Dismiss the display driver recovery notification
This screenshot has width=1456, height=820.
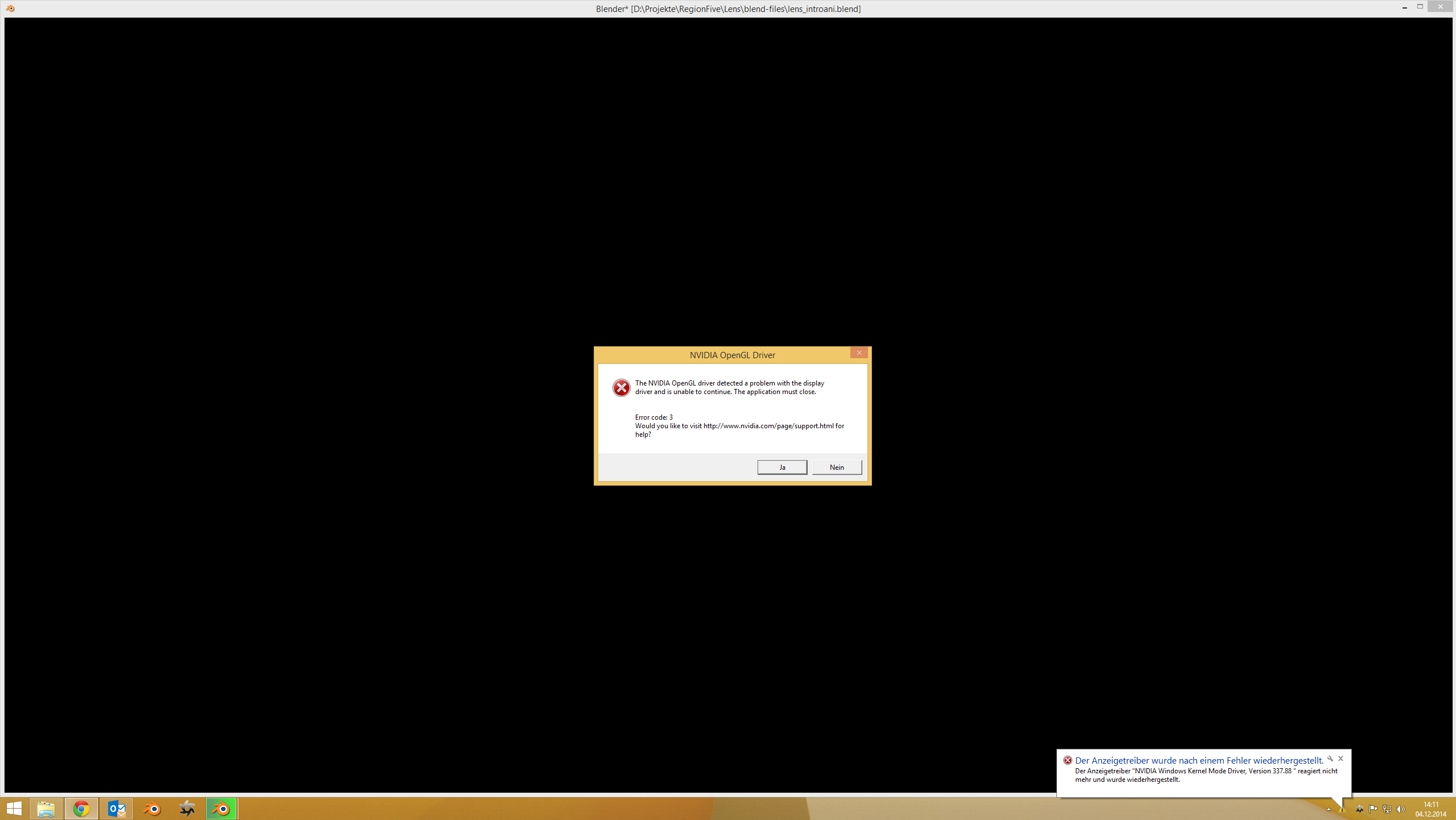click(1340, 758)
